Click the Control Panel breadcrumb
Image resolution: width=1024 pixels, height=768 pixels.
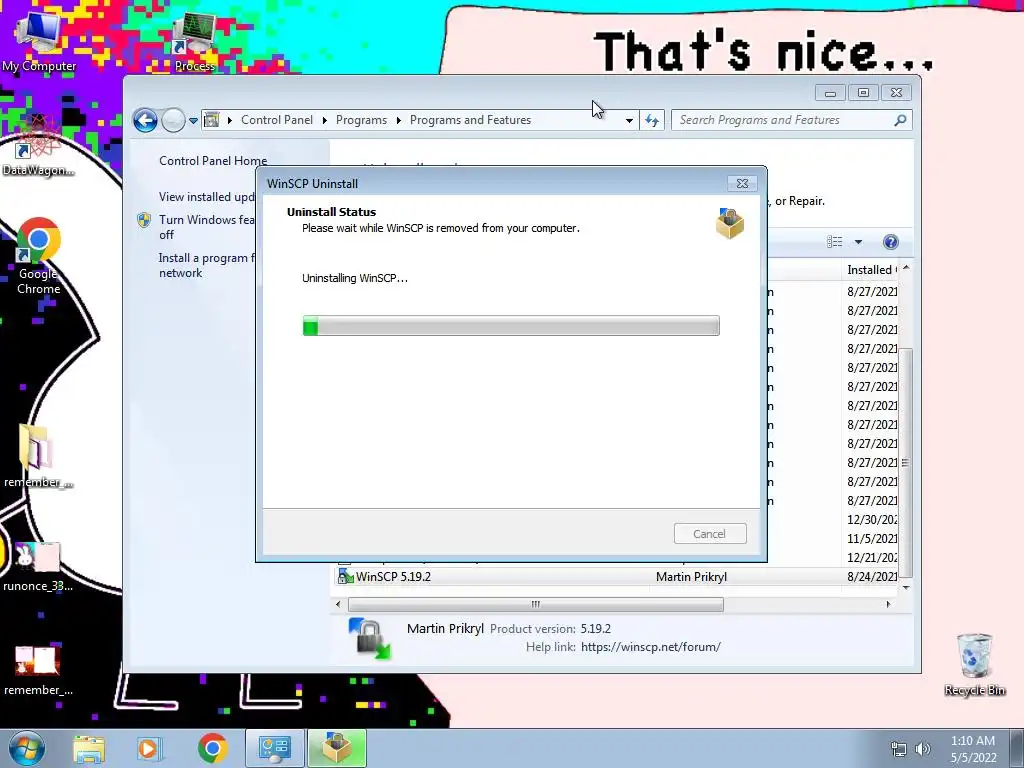[x=277, y=120]
